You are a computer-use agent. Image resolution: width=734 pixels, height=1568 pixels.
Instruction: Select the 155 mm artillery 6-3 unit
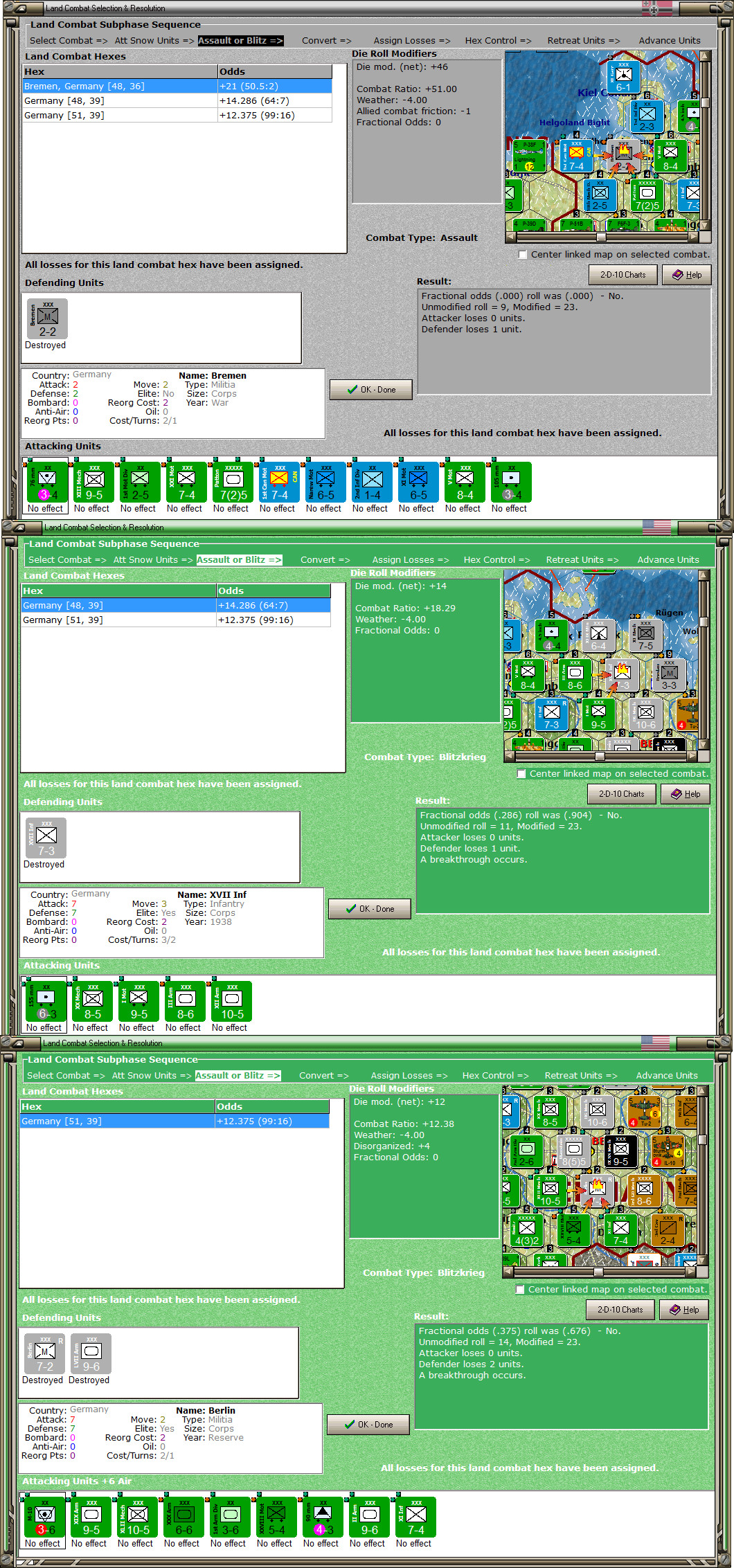(x=46, y=1001)
